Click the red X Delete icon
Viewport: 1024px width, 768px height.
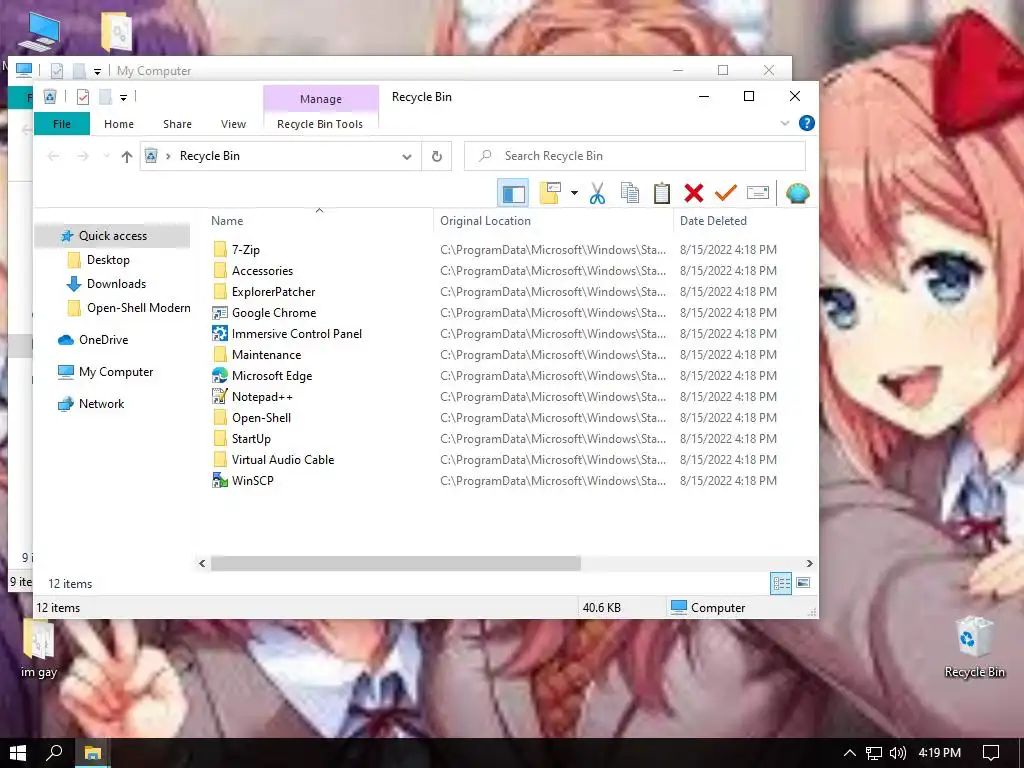click(x=694, y=193)
